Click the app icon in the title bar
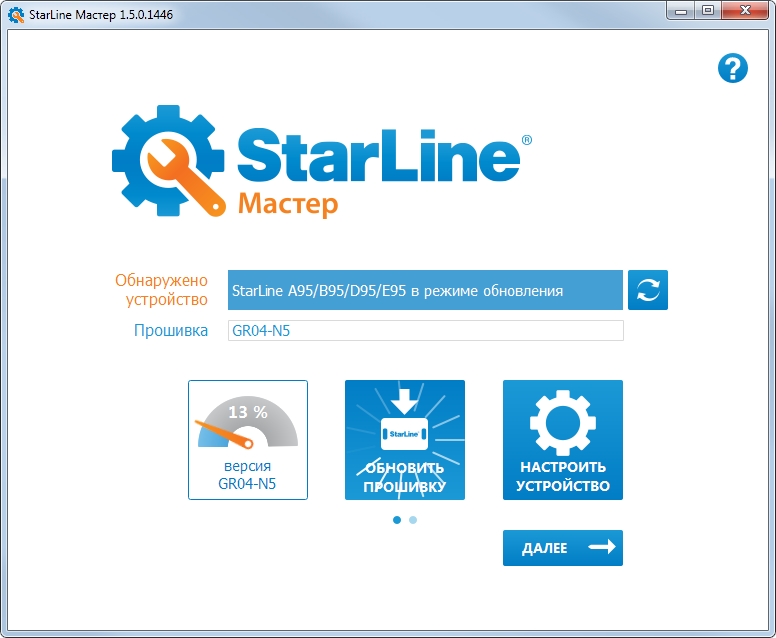Viewport: 776px width, 638px height. point(15,13)
